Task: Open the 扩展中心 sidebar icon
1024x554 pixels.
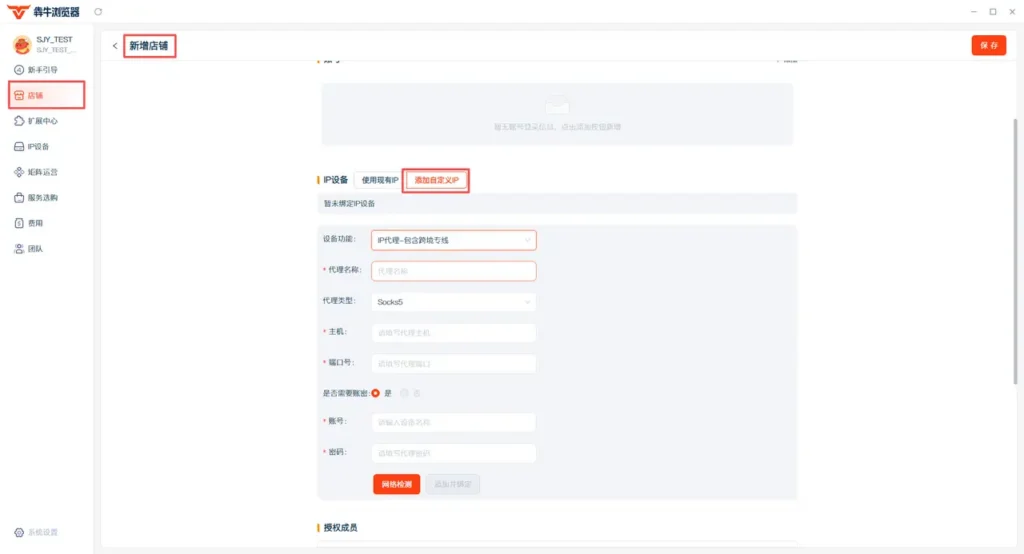Action: click(x=19, y=121)
